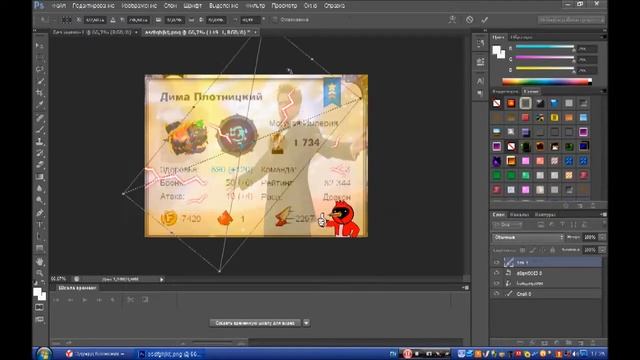Switch between free transform and warp modes
Screen dimensions: 640x360
coord(452,20)
